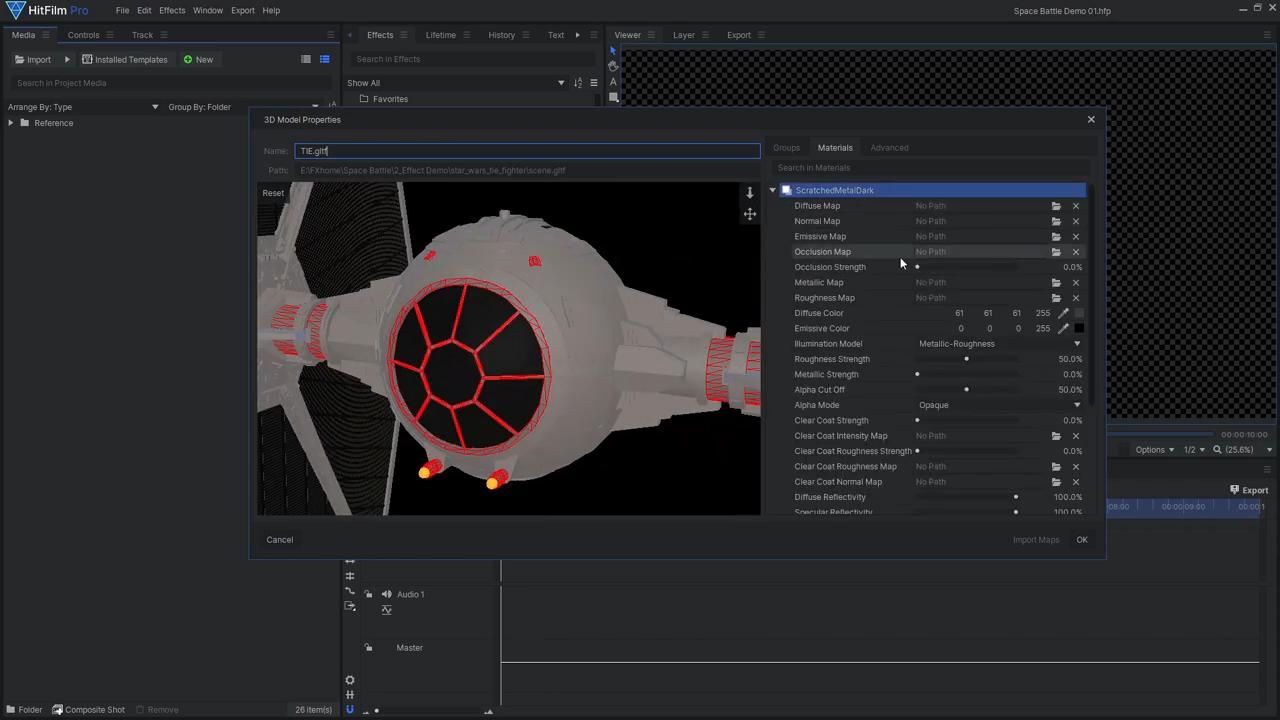Screen dimensions: 1280x720
Task: Clear the Roughness Map path
Action: [1076, 298]
